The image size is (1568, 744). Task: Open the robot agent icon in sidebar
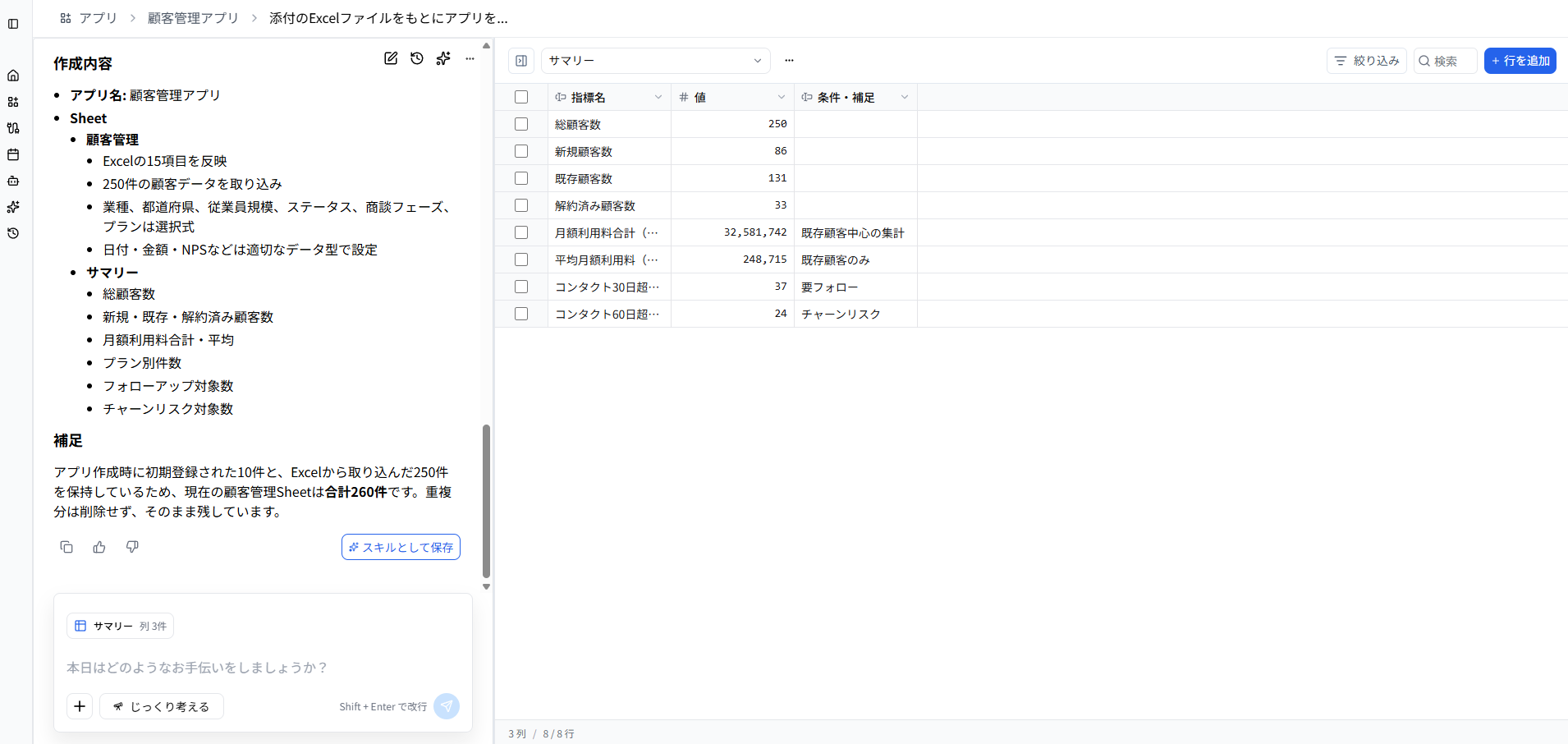(x=13, y=181)
